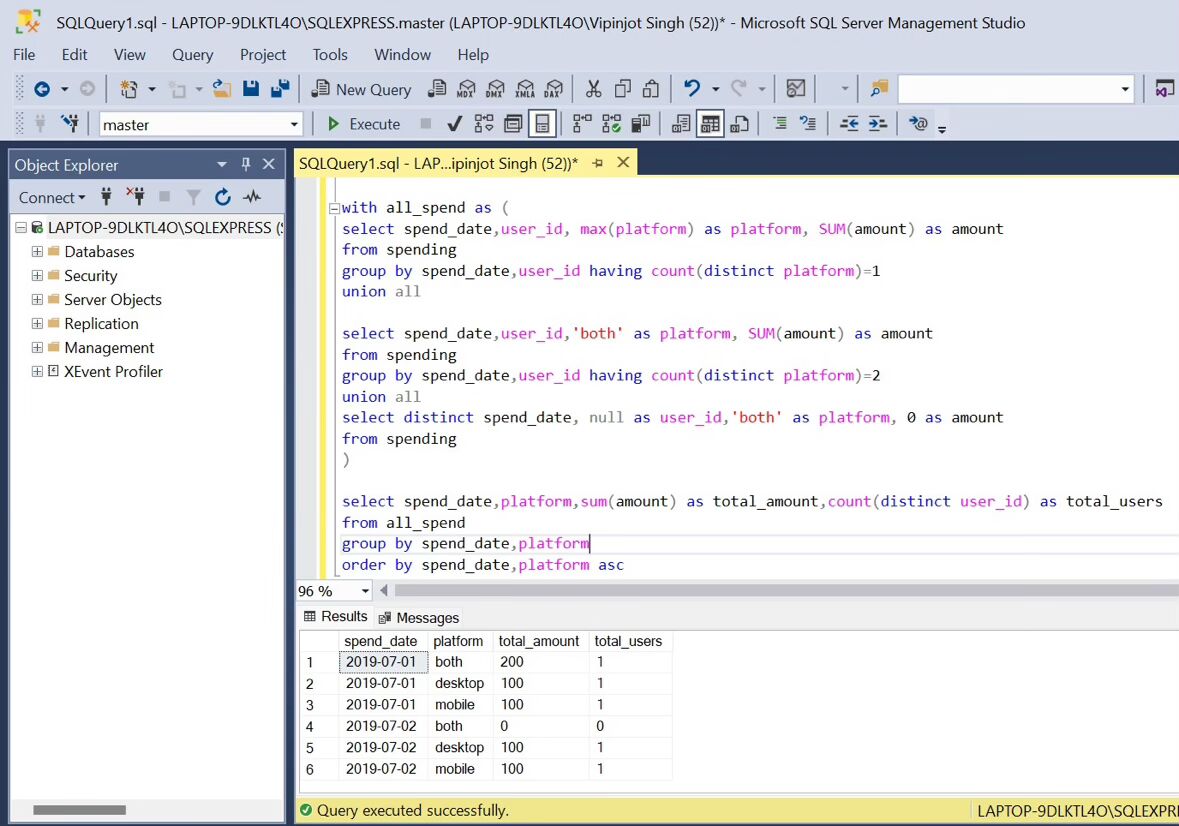The width and height of the screenshot is (1179, 826).
Task: Toggle the Object Explorer pin
Action: (x=246, y=165)
